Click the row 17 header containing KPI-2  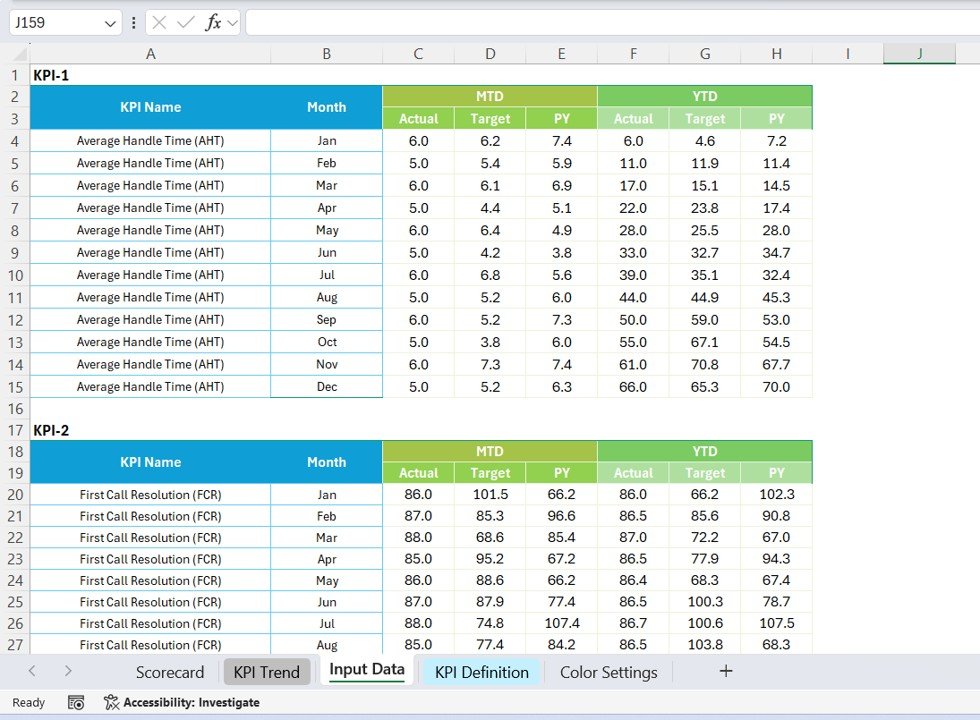(x=15, y=430)
